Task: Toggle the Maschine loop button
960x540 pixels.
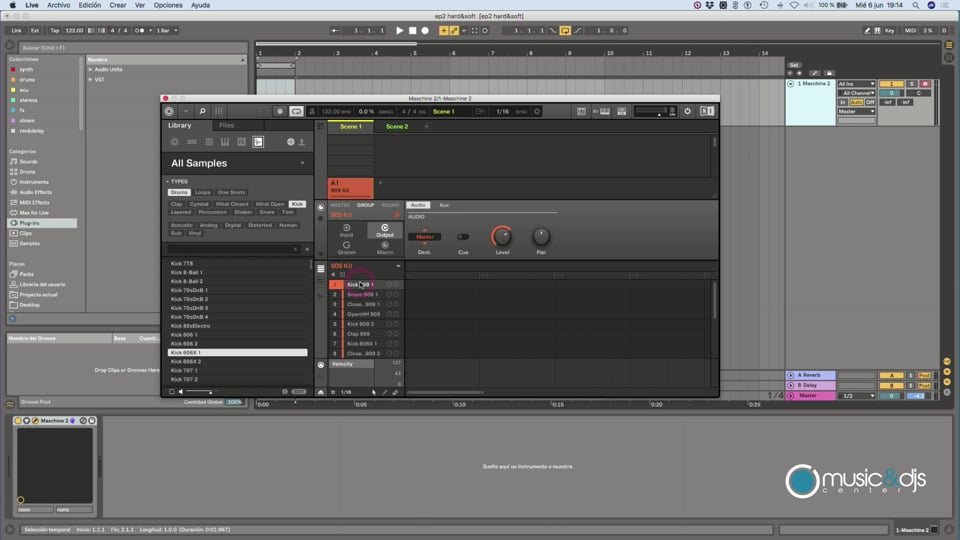Action: pyautogui.click(x=296, y=111)
